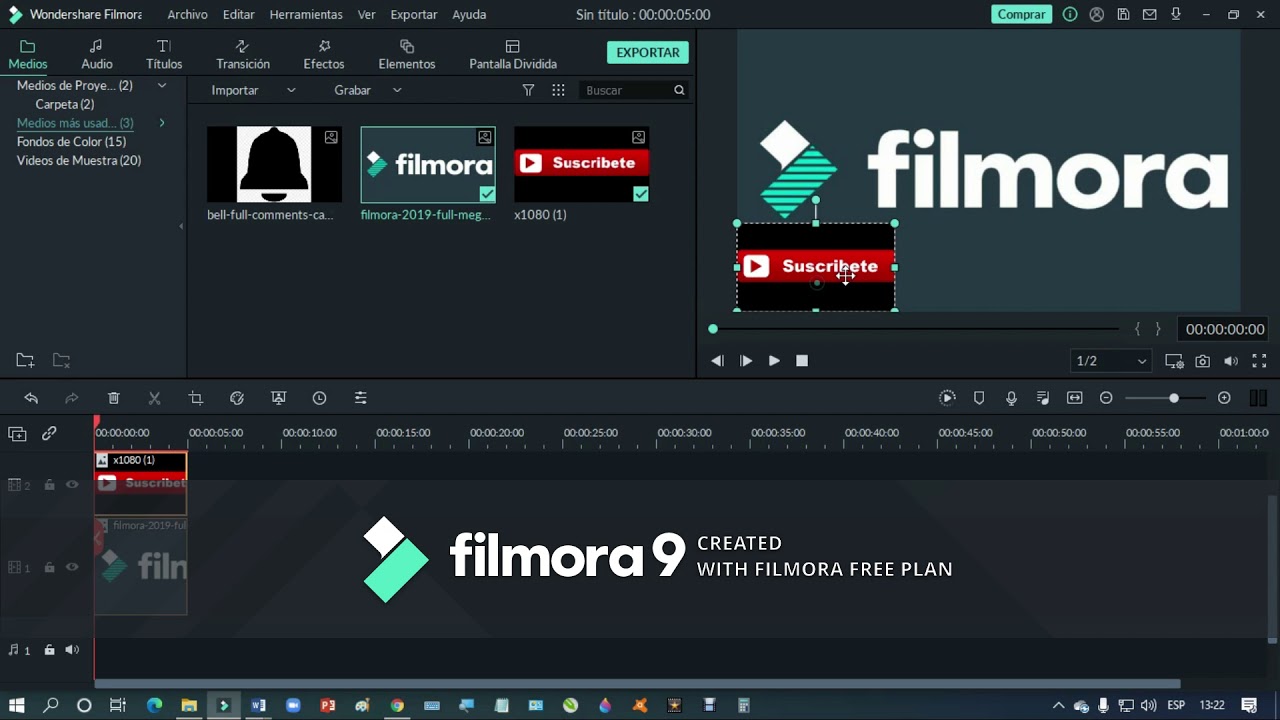1280x720 pixels.
Task: Click the redo arrow icon
Action: click(72, 398)
